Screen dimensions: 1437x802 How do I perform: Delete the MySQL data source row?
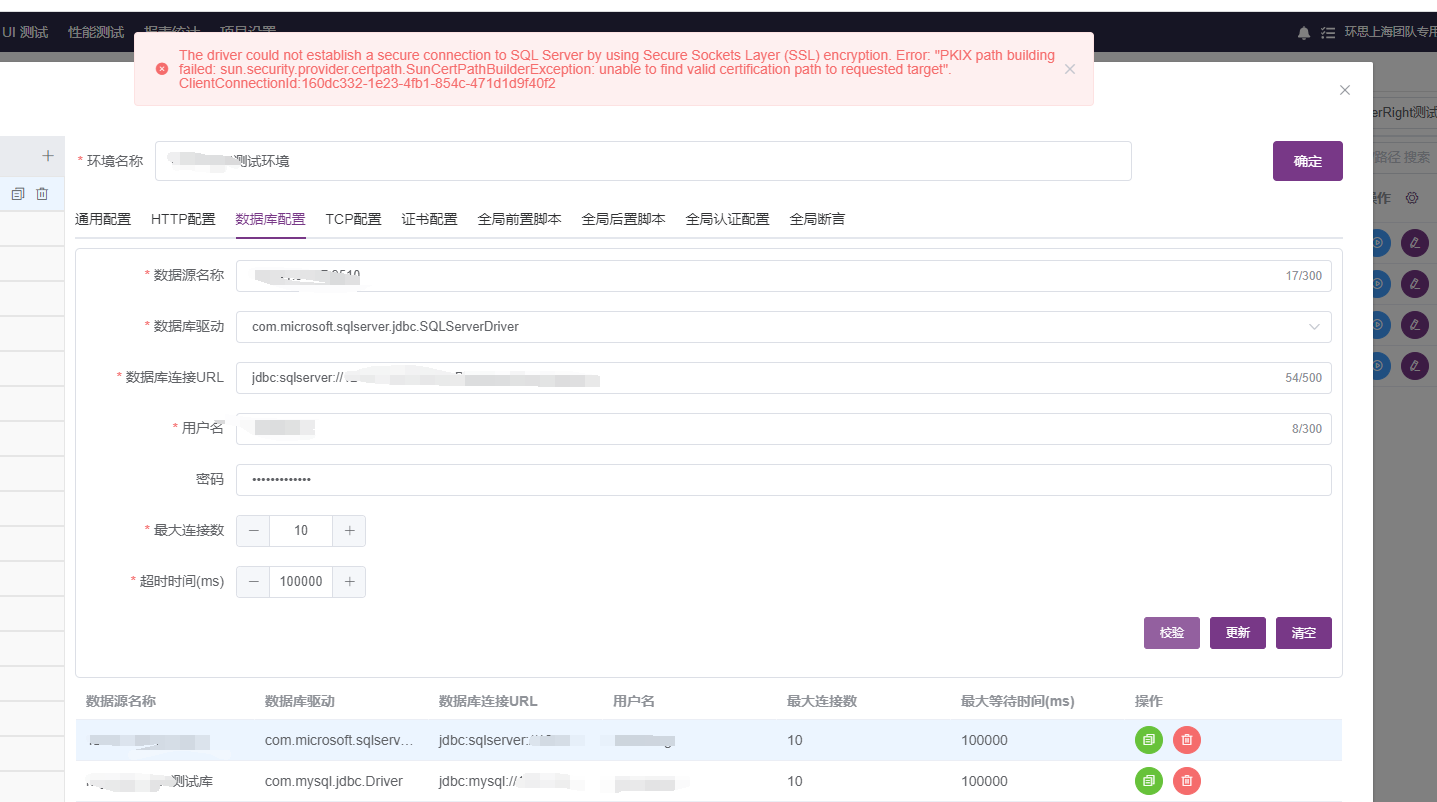click(1187, 781)
